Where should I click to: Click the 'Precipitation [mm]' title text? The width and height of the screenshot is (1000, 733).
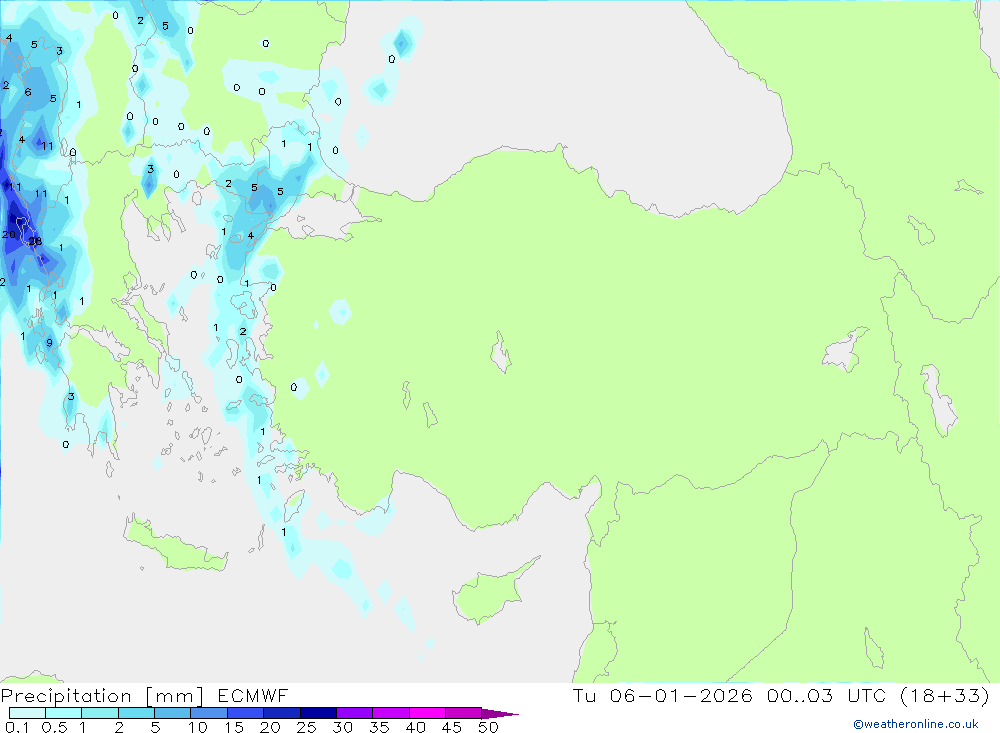102,696
